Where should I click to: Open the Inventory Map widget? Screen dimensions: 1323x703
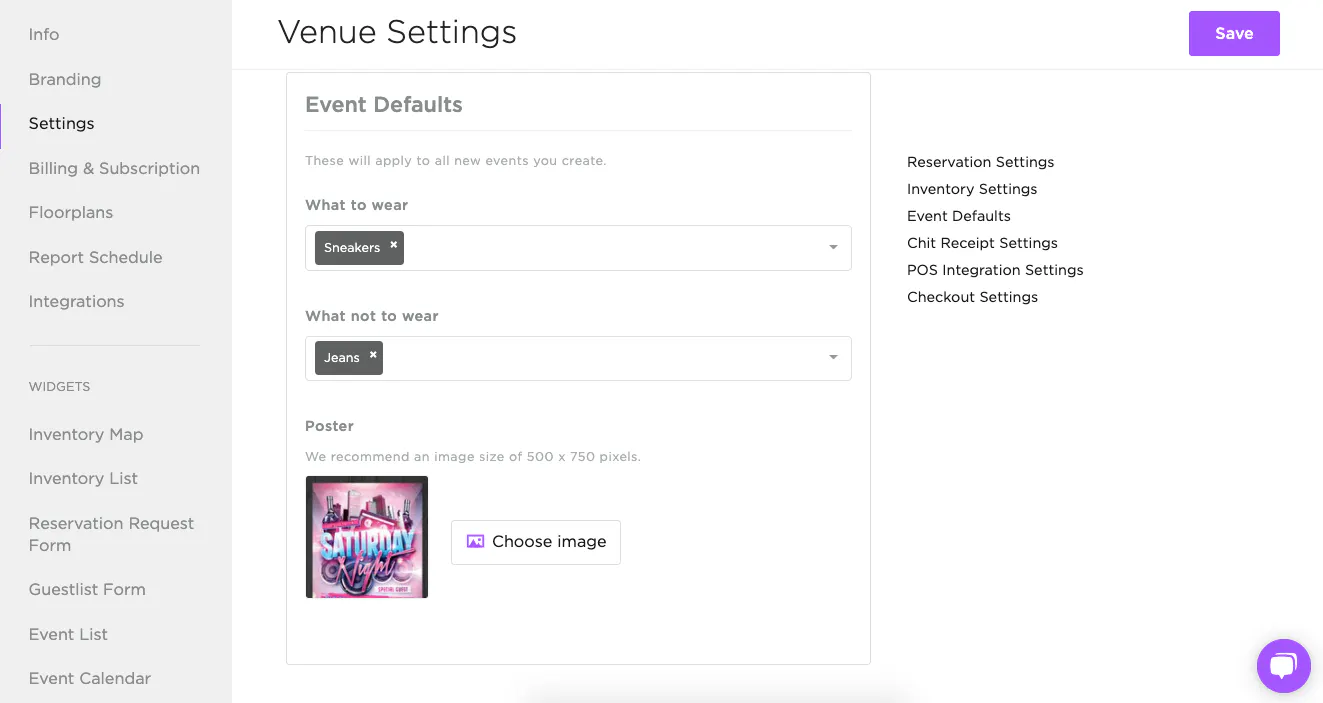click(x=86, y=434)
